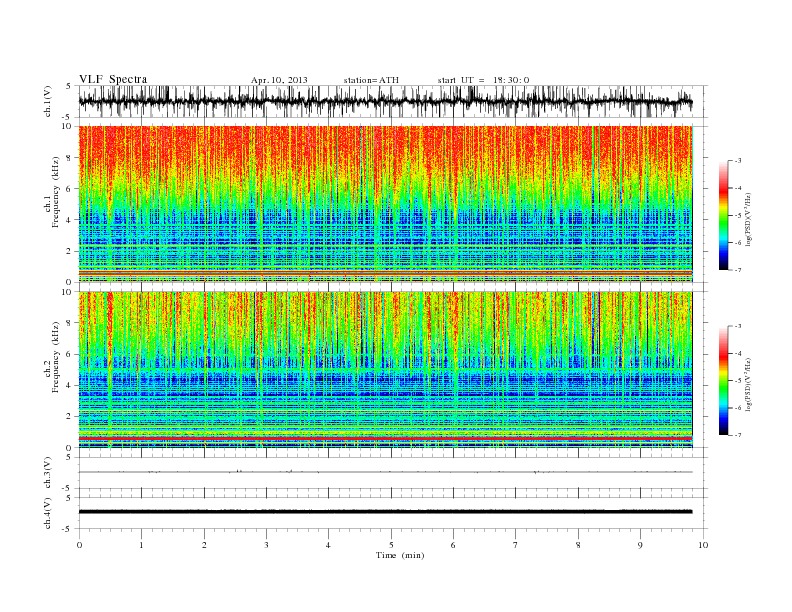Click the "ch.4(V)" y-axis label

[48, 513]
